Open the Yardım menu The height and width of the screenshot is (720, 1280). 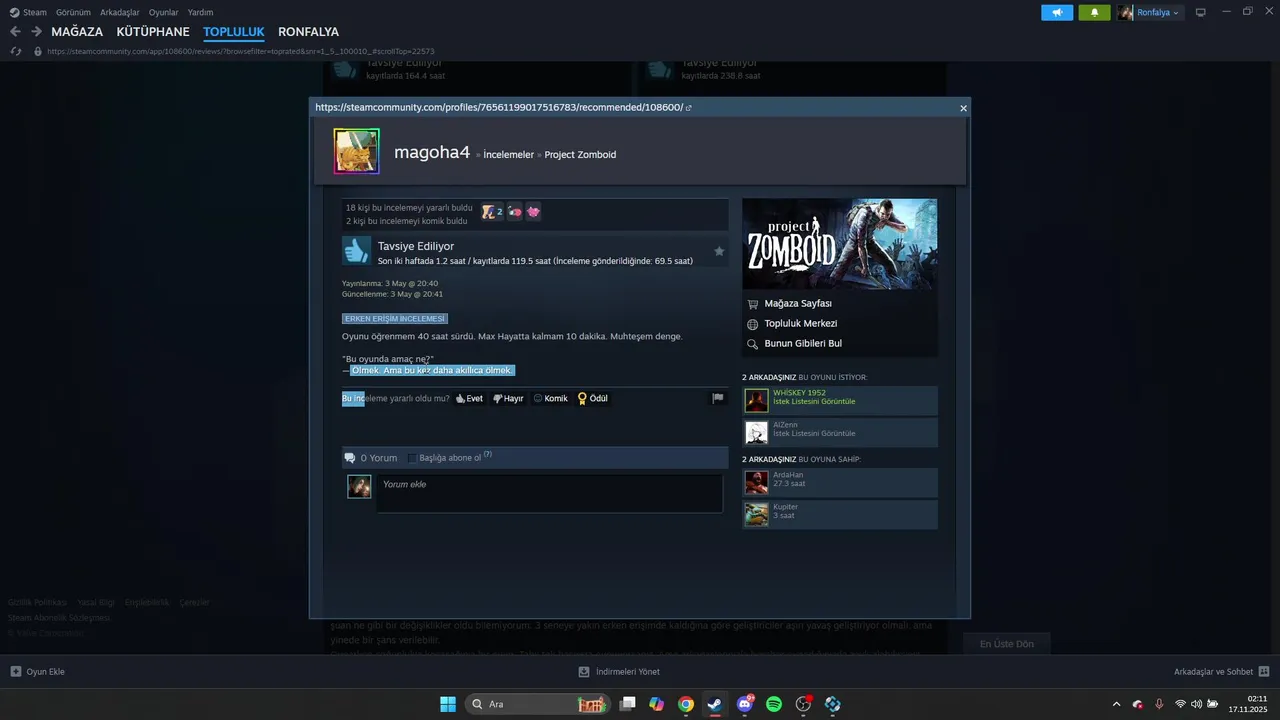coord(201,12)
